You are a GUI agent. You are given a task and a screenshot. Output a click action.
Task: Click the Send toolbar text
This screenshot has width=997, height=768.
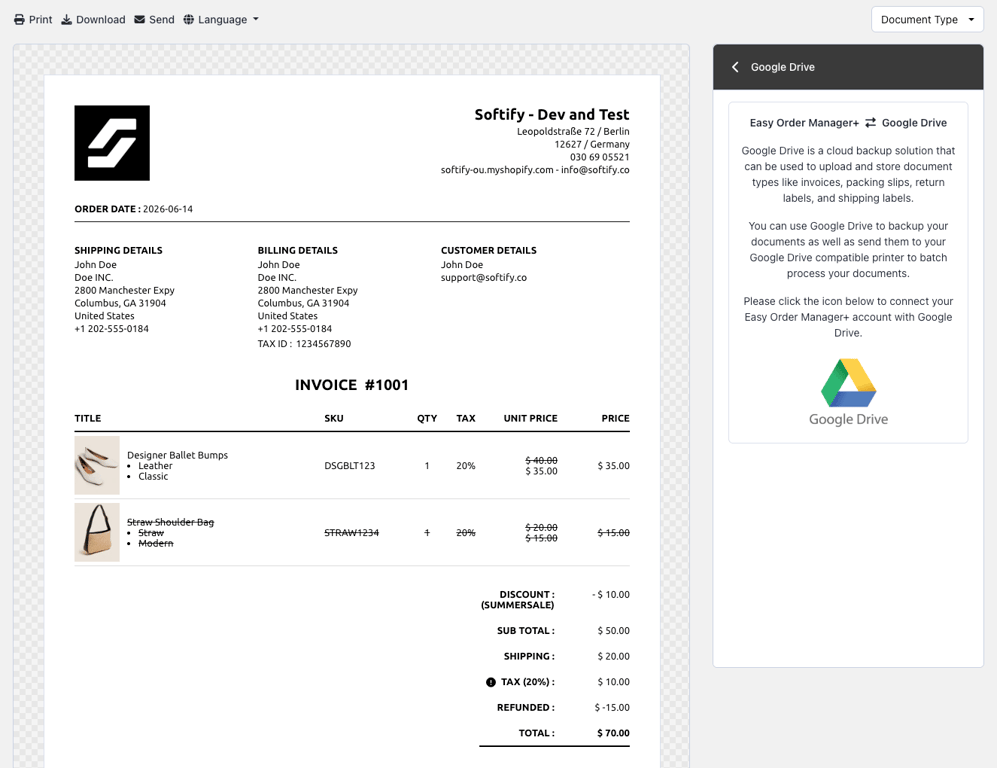point(162,20)
